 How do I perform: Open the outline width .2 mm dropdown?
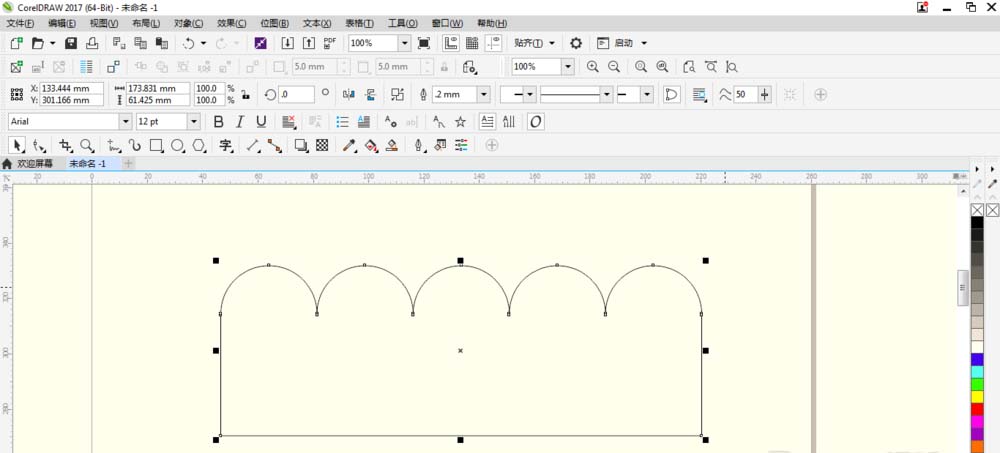click(484, 94)
